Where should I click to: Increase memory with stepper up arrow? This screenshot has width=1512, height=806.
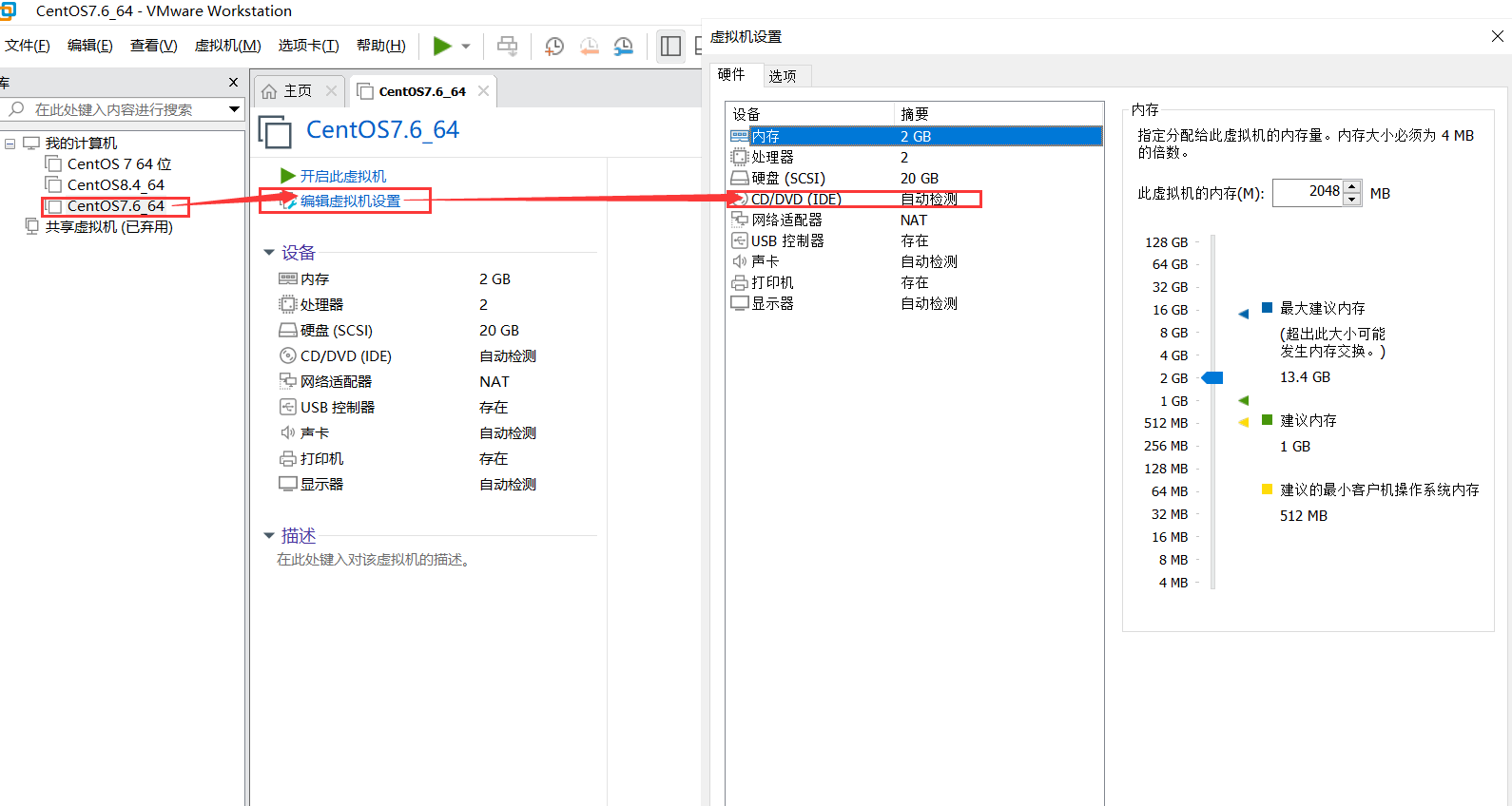coord(1352,186)
